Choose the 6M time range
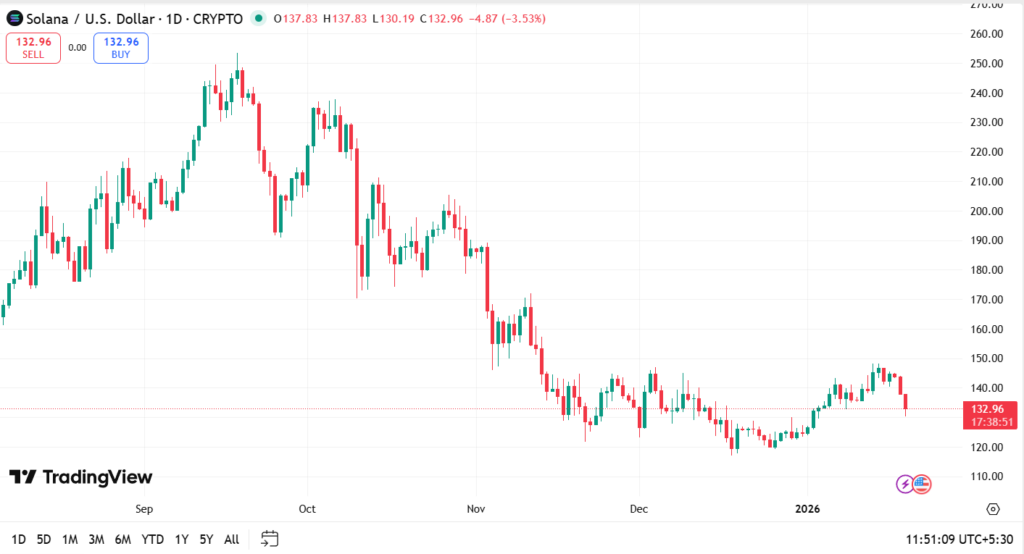This screenshot has height=554, width=1024. coord(123,539)
